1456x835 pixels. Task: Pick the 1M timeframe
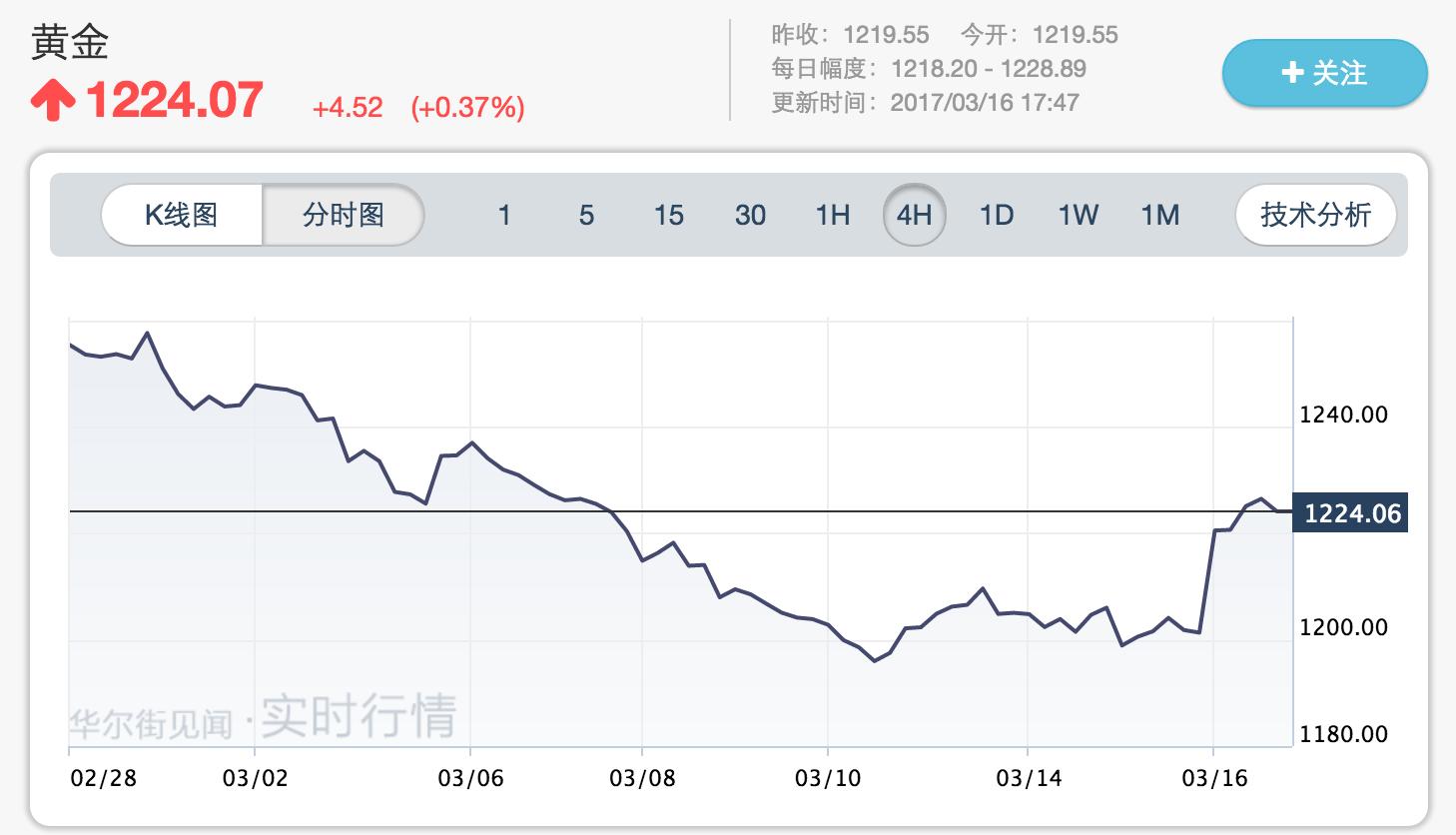(x=1160, y=215)
